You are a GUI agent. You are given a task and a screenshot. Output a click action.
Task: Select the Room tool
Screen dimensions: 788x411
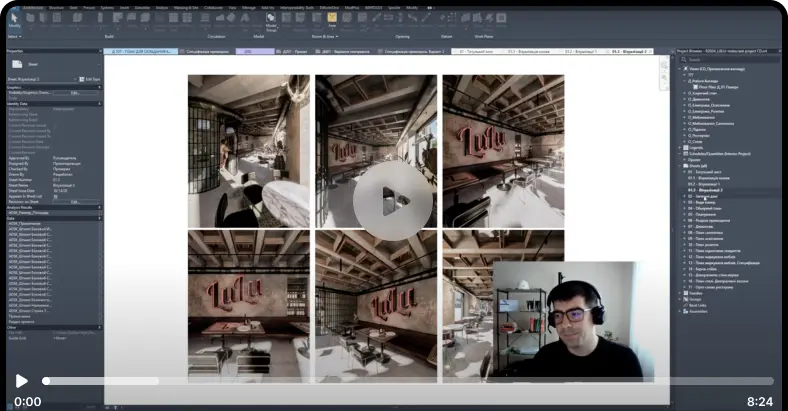tap(287, 20)
